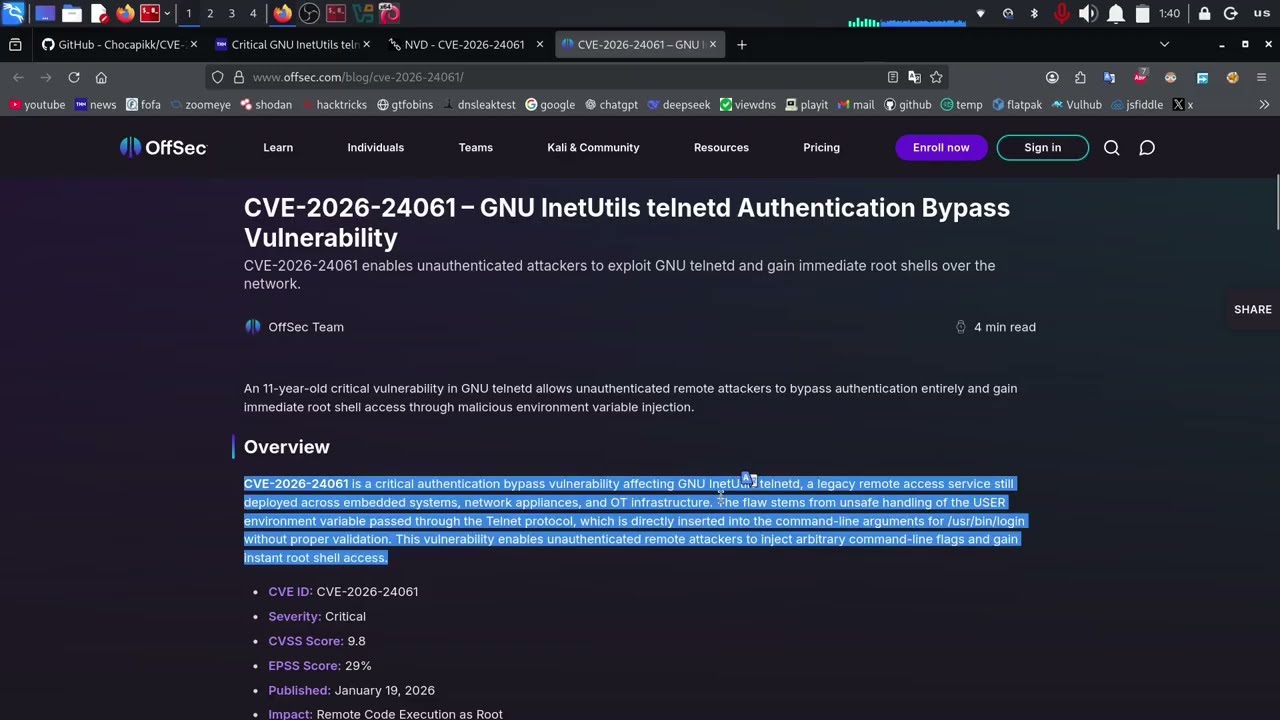The width and height of the screenshot is (1280, 720).
Task: Open the file manager panel launcher
Action: pyautogui.click(x=71, y=13)
